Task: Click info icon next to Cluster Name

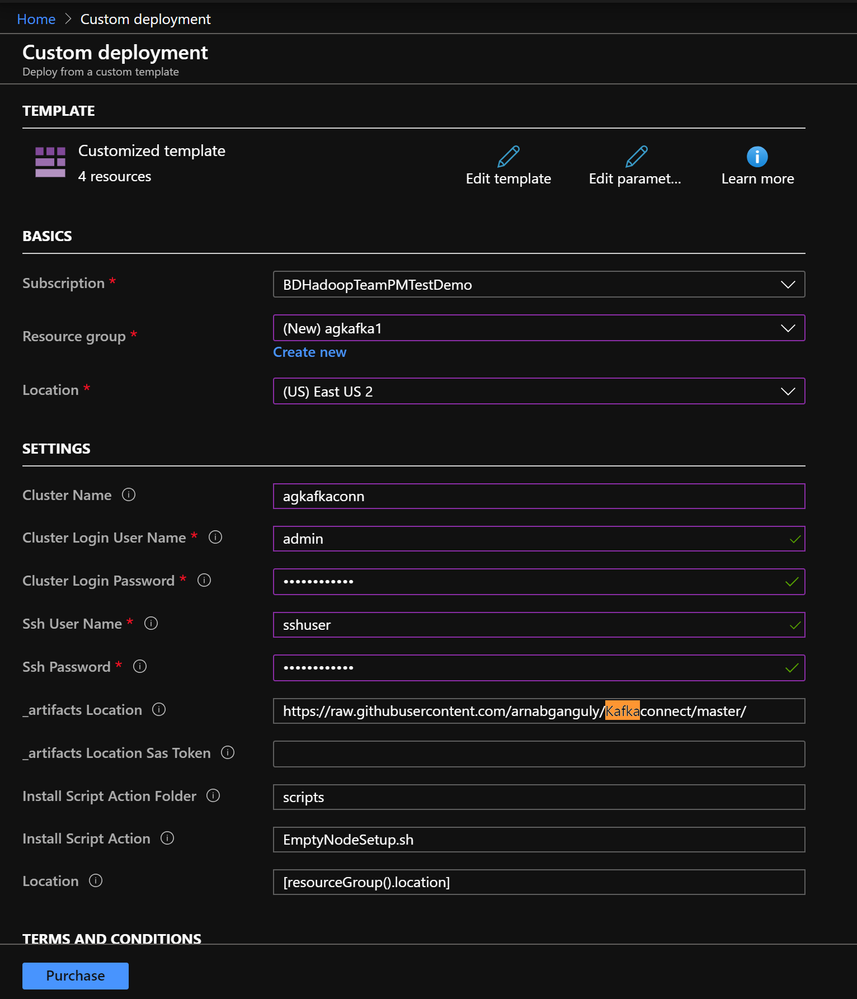Action: 129,495
